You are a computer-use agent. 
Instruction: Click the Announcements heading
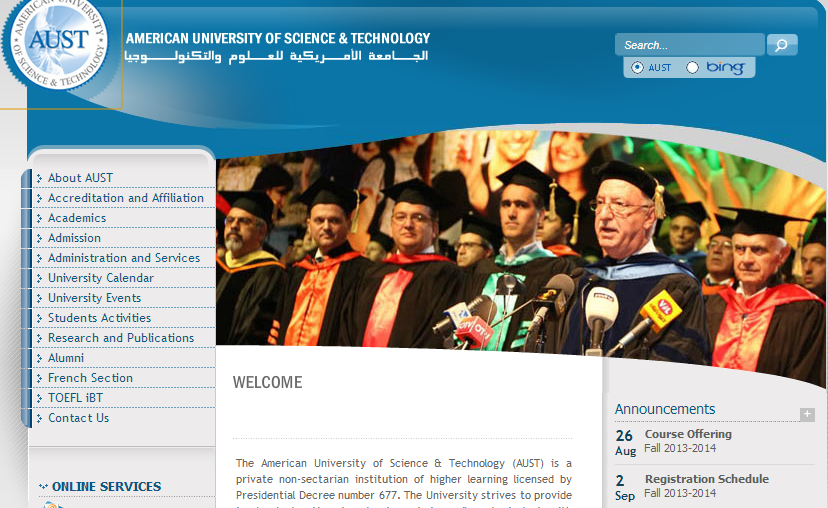[665, 409]
